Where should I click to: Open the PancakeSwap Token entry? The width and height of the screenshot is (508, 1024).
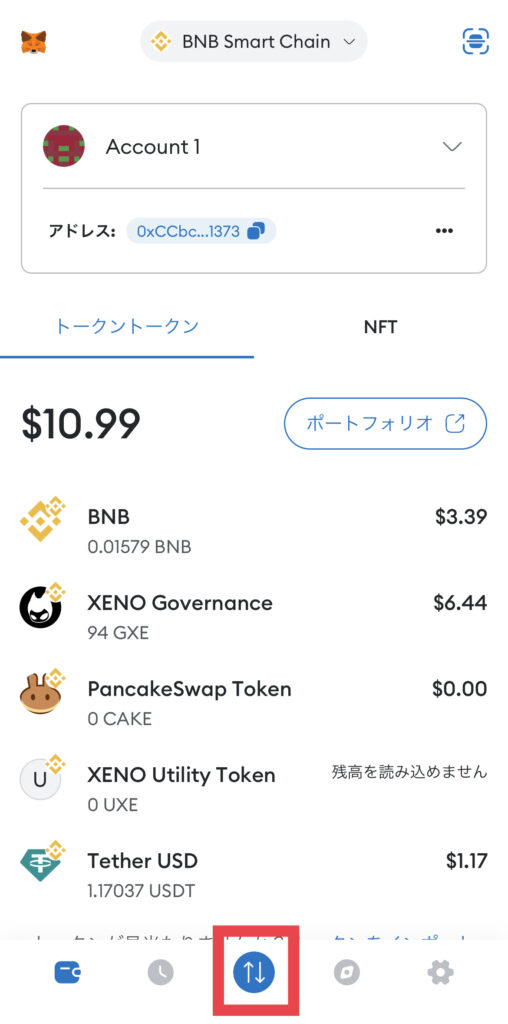click(x=254, y=703)
